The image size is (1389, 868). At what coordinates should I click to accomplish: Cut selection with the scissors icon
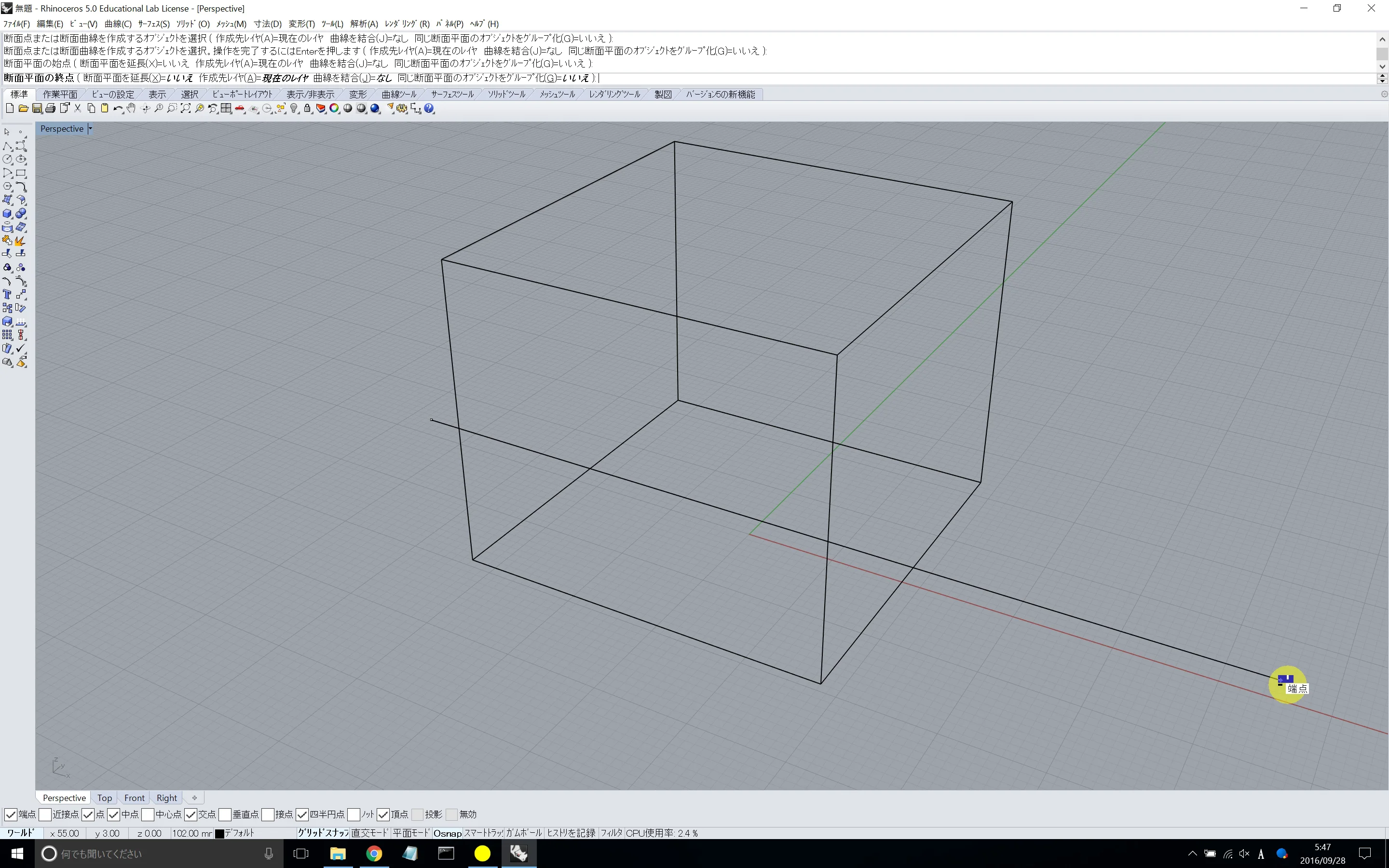coord(78,108)
